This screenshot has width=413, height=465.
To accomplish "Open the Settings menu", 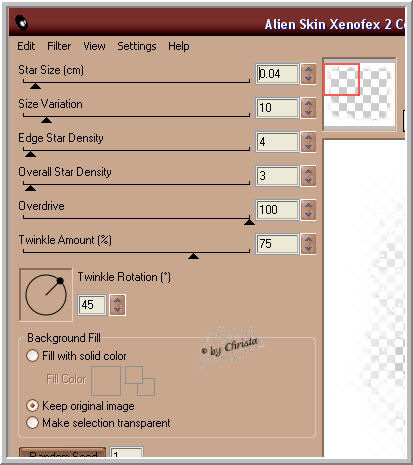I will click(137, 46).
